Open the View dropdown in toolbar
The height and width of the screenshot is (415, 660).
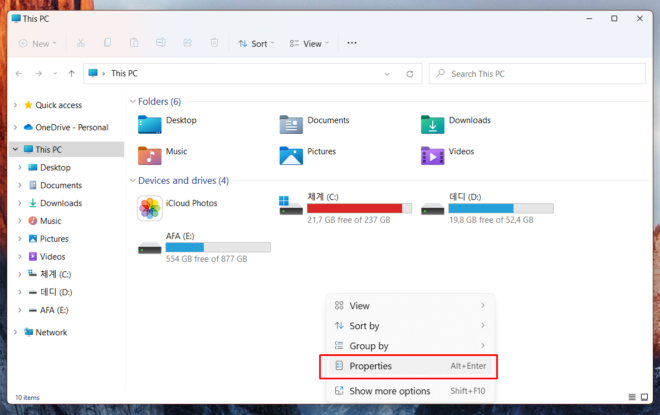[309, 43]
